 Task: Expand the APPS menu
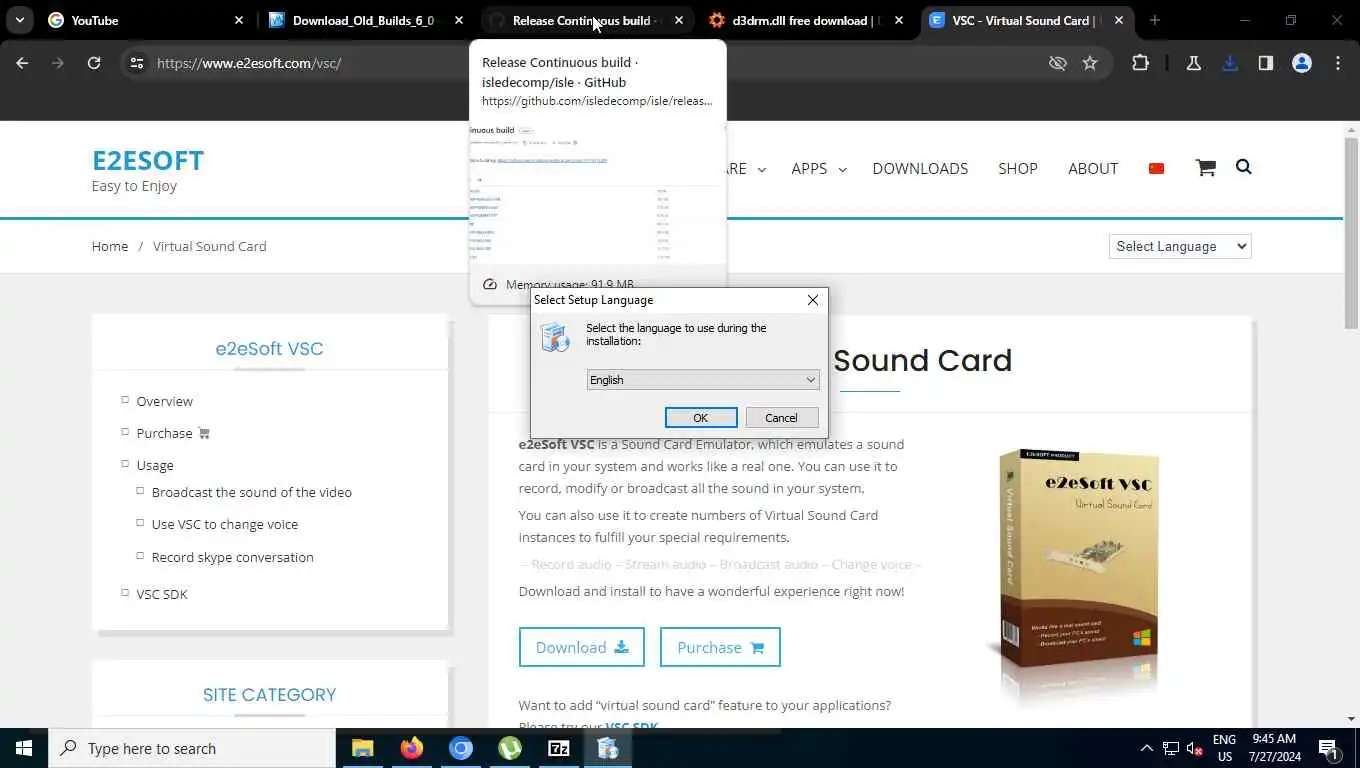(818, 168)
